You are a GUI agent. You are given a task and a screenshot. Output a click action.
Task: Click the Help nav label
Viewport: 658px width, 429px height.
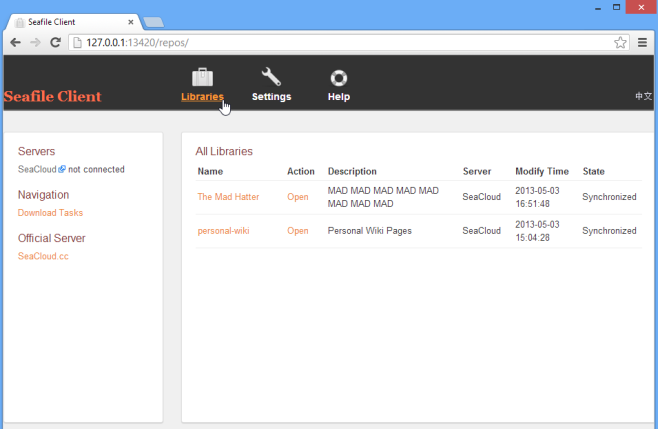(339, 97)
